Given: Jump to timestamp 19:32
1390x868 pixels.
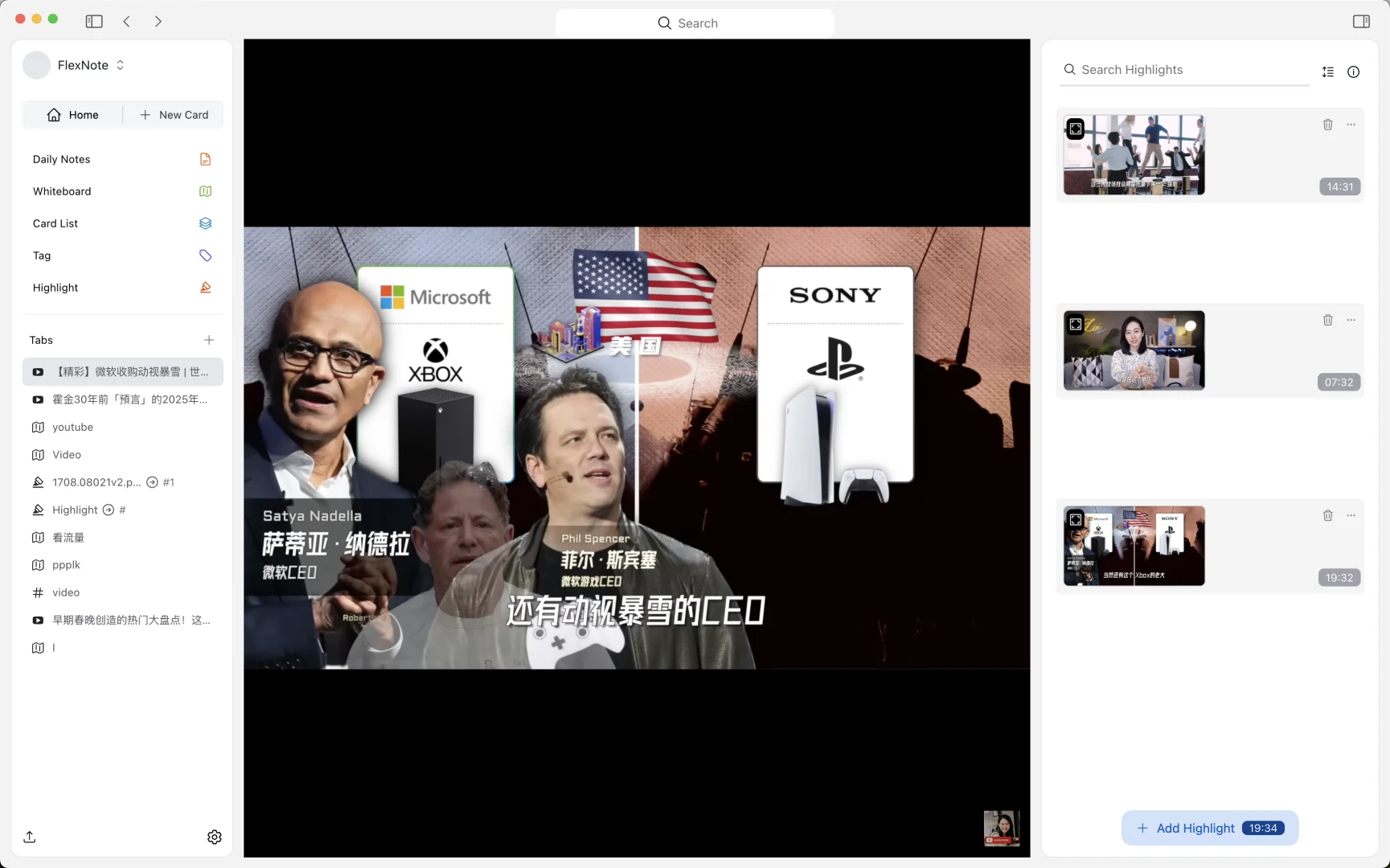Looking at the screenshot, I should tap(1339, 578).
